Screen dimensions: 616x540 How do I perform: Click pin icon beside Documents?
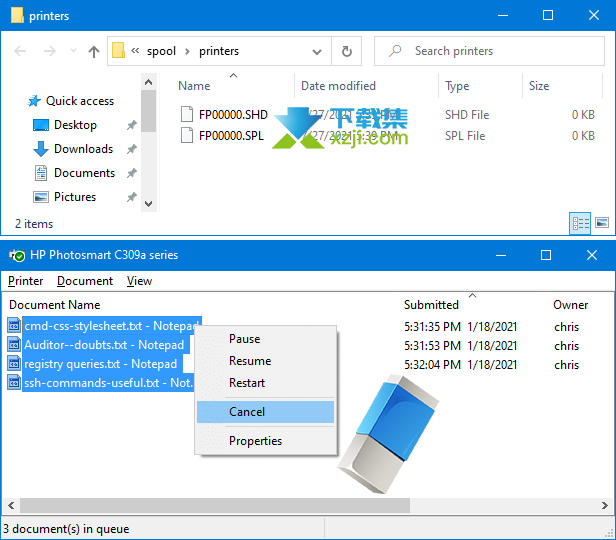point(132,173)
